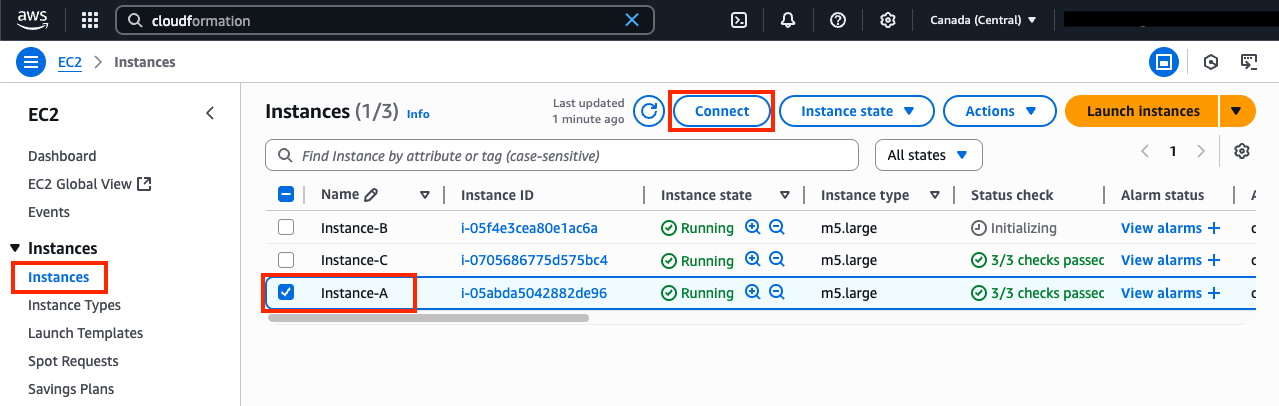Clear the cloudformation search text
Viewport: 1279px width, 406px height.
632,20
